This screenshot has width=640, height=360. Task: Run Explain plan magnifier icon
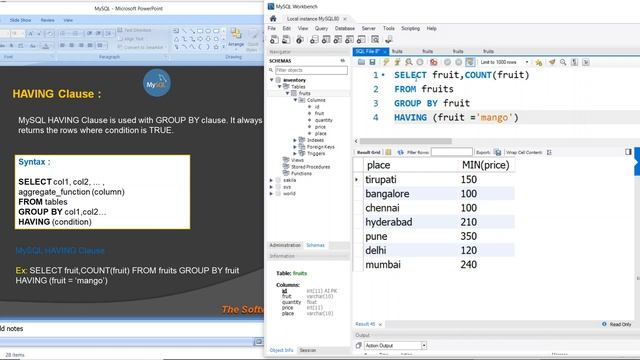(409, 62)
